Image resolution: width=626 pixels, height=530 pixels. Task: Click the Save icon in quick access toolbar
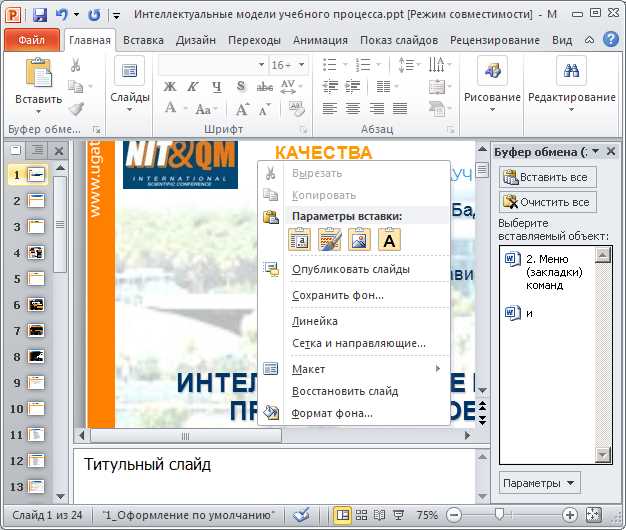40,15
